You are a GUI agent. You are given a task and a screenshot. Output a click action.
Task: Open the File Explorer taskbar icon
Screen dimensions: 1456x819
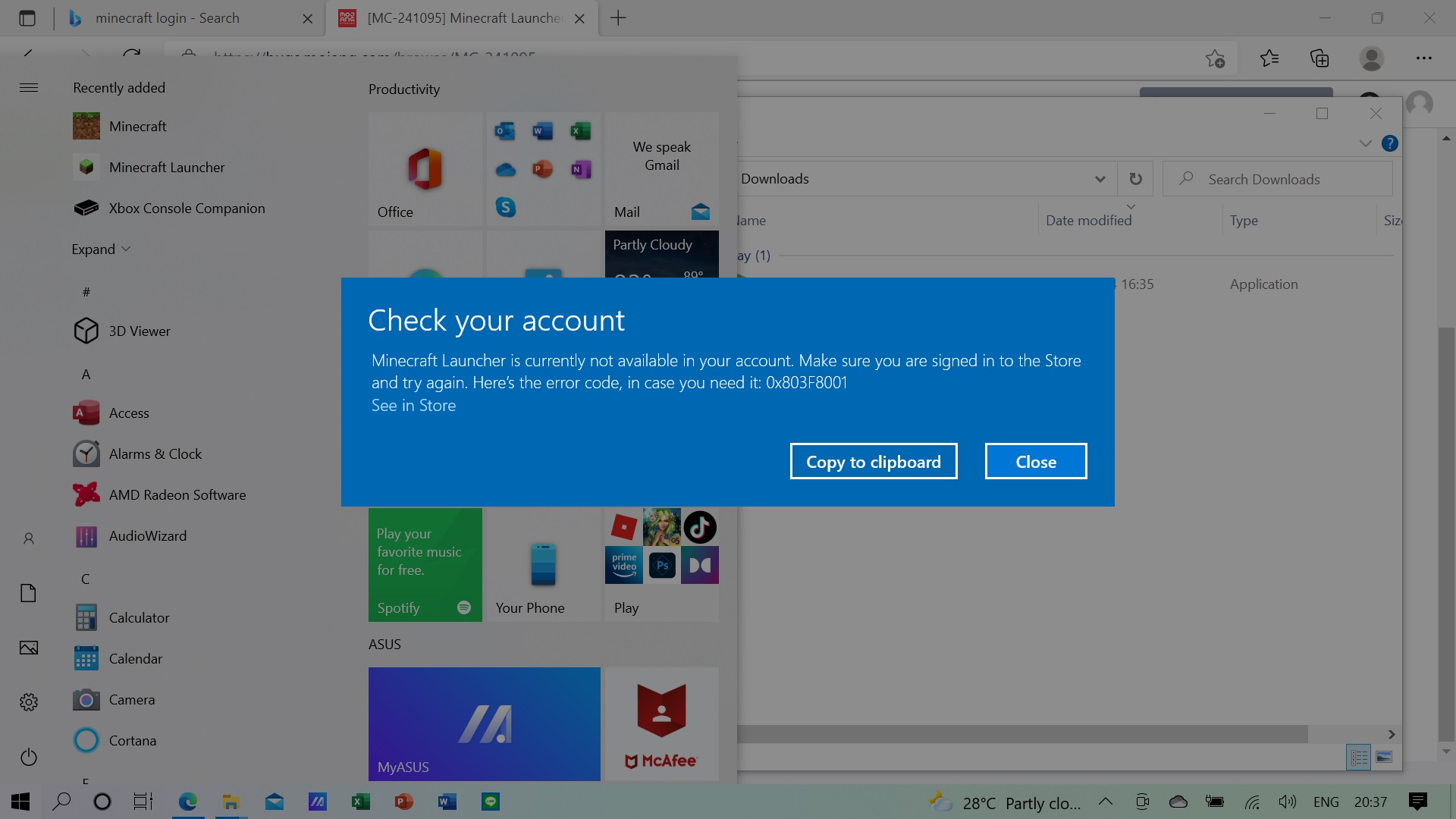tap(231, 802)
